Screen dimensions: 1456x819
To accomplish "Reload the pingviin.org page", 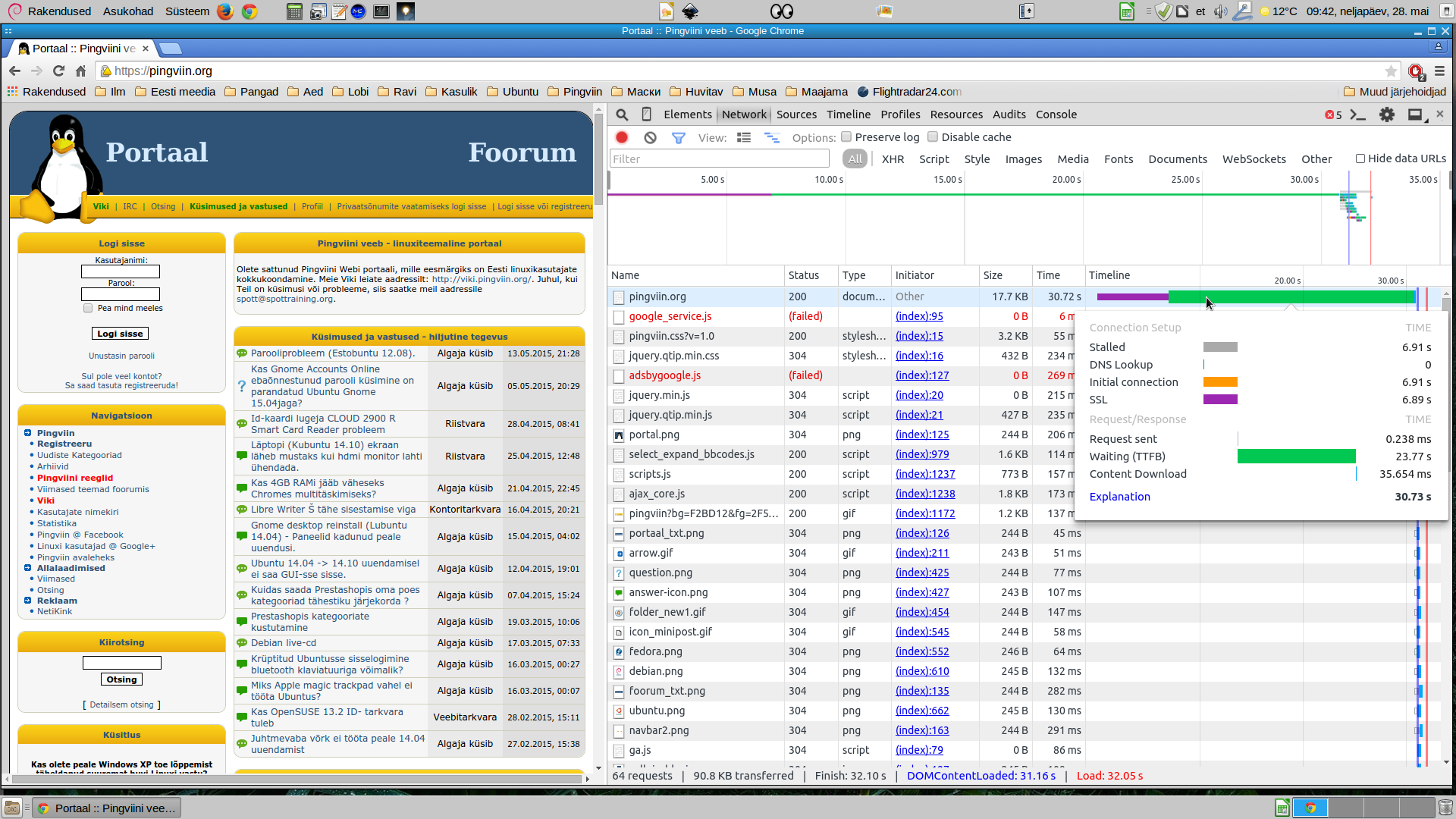I will point(58,71).
